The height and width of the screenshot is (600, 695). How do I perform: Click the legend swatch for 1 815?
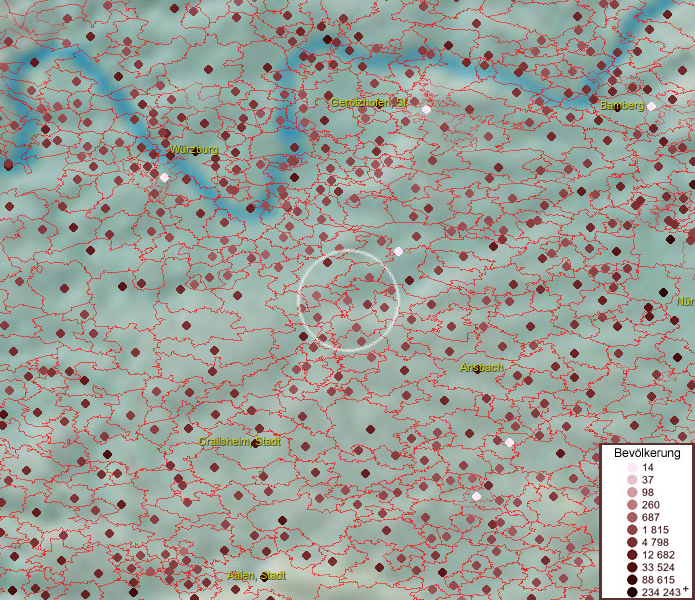(631, 530)
